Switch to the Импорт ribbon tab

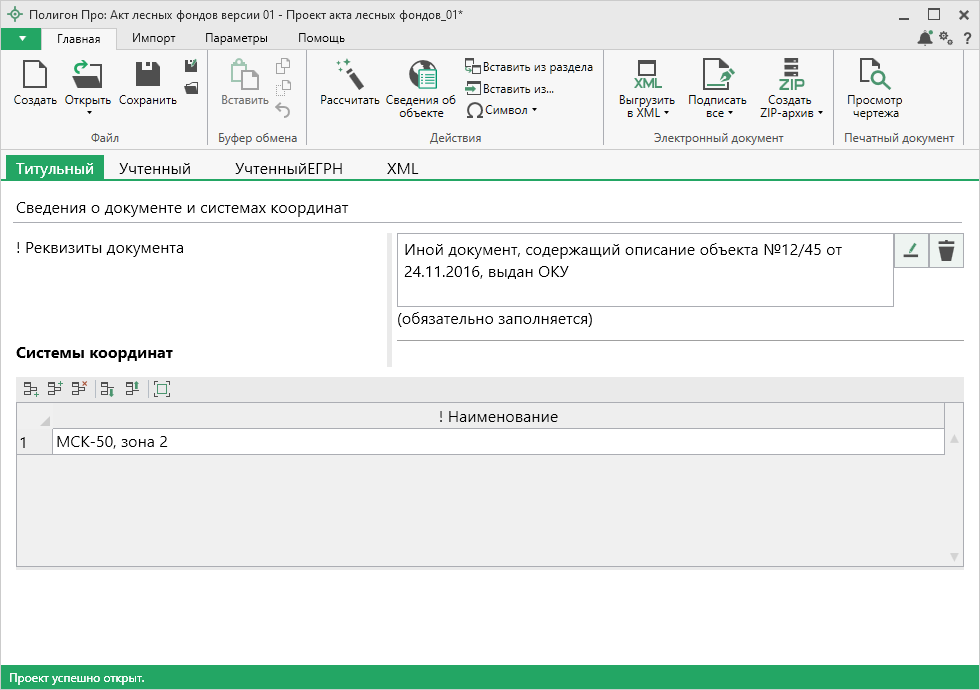(x=154, y=38)
